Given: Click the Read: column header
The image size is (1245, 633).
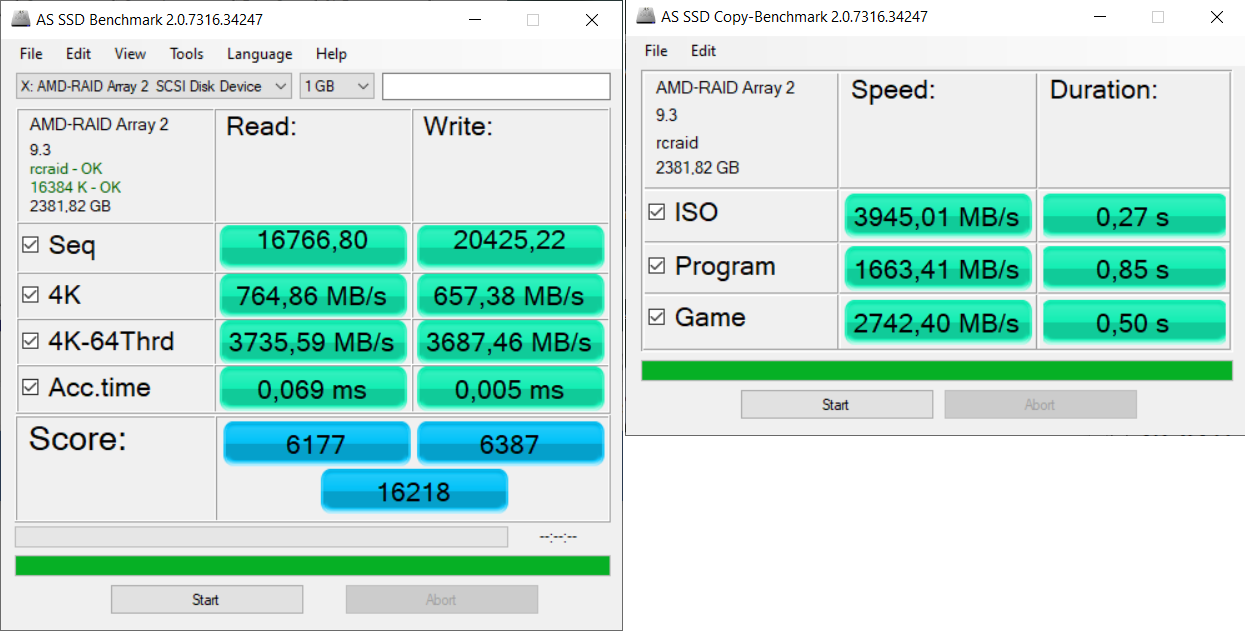Looking at the screenshot, I should (x=260, y=127).
